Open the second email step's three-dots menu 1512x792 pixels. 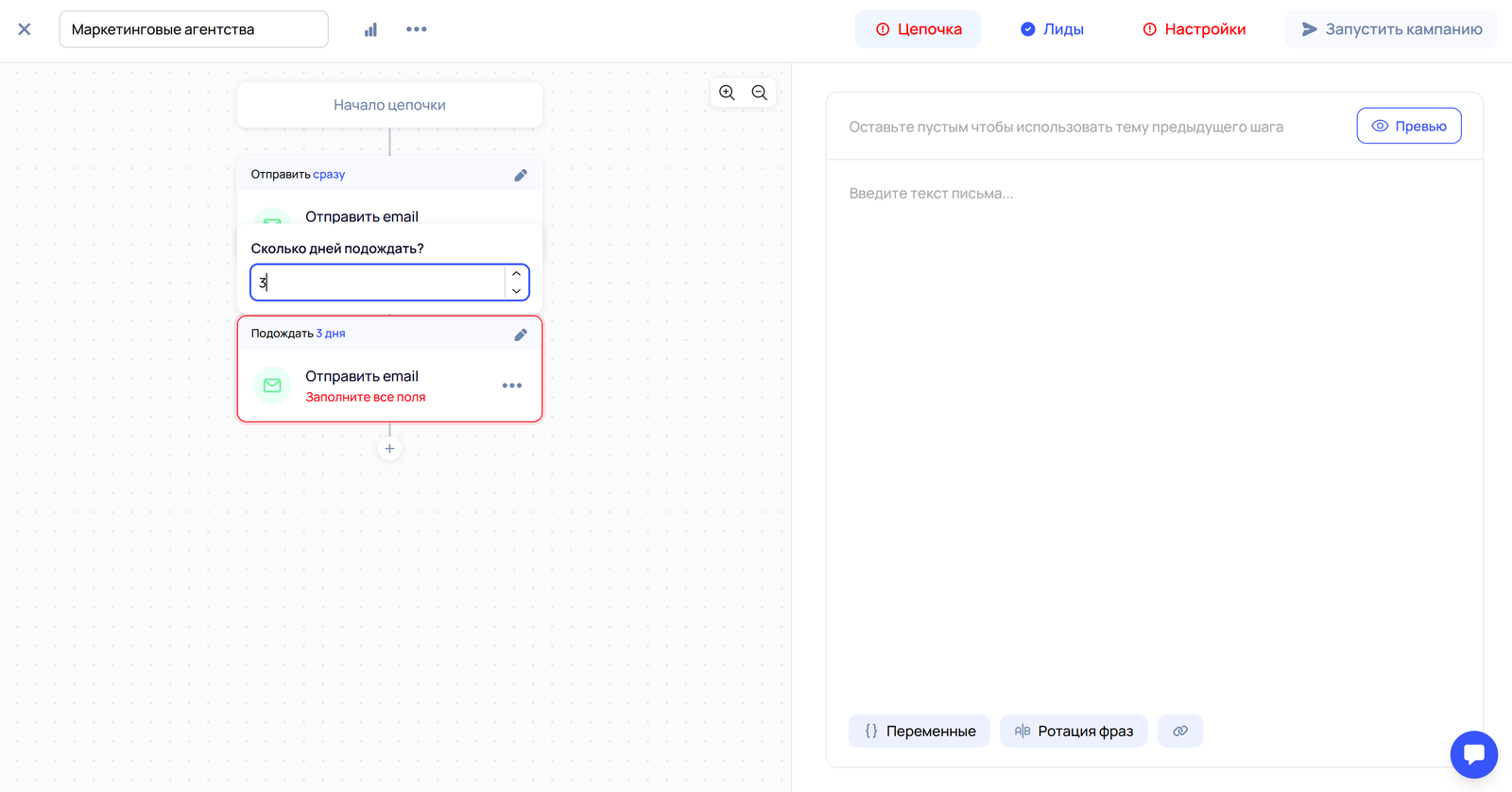click(x=512, y=386)
